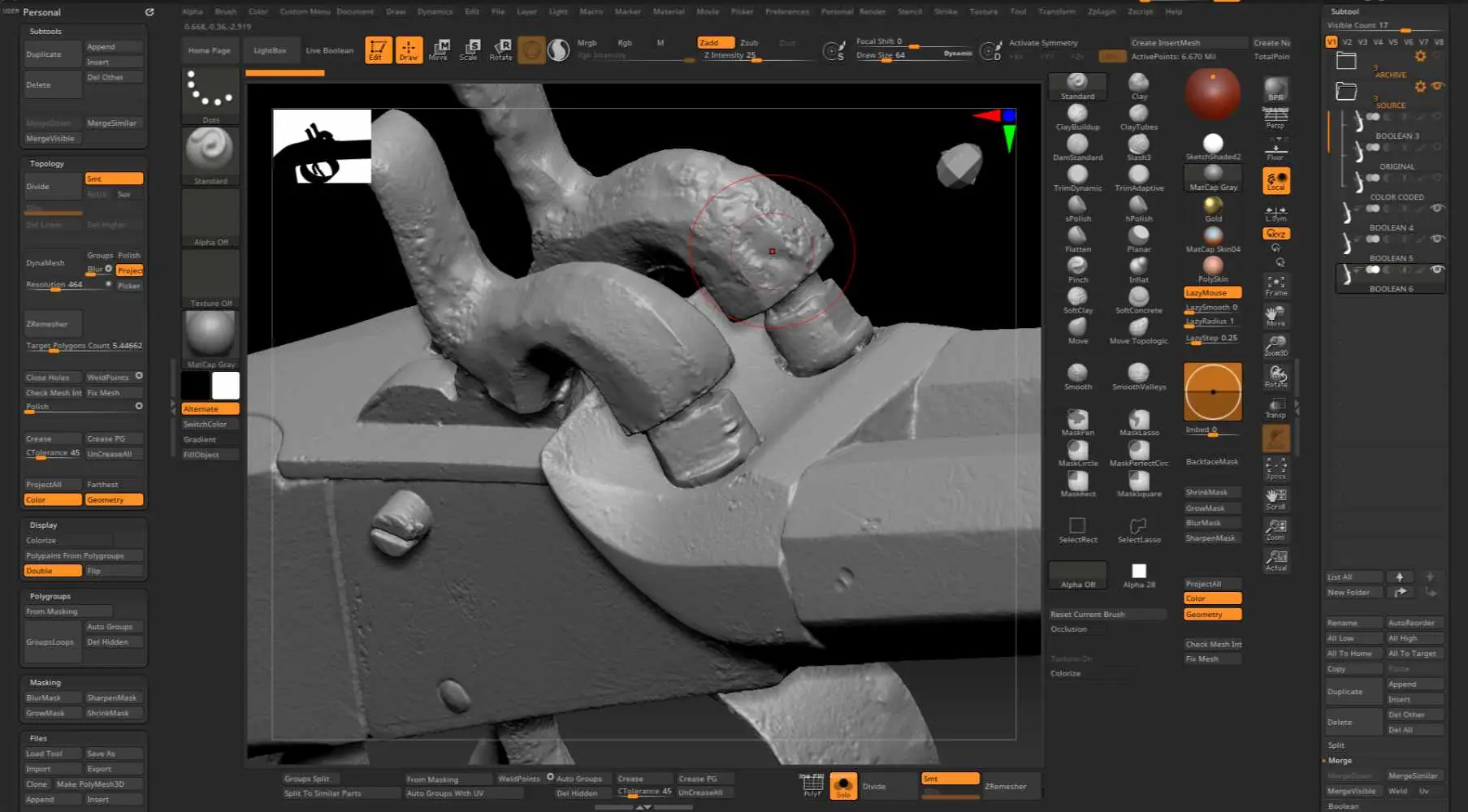Expand the Split section in Subtool palette
Viewport: 1468px width, 812px height.
point(1336,745)
